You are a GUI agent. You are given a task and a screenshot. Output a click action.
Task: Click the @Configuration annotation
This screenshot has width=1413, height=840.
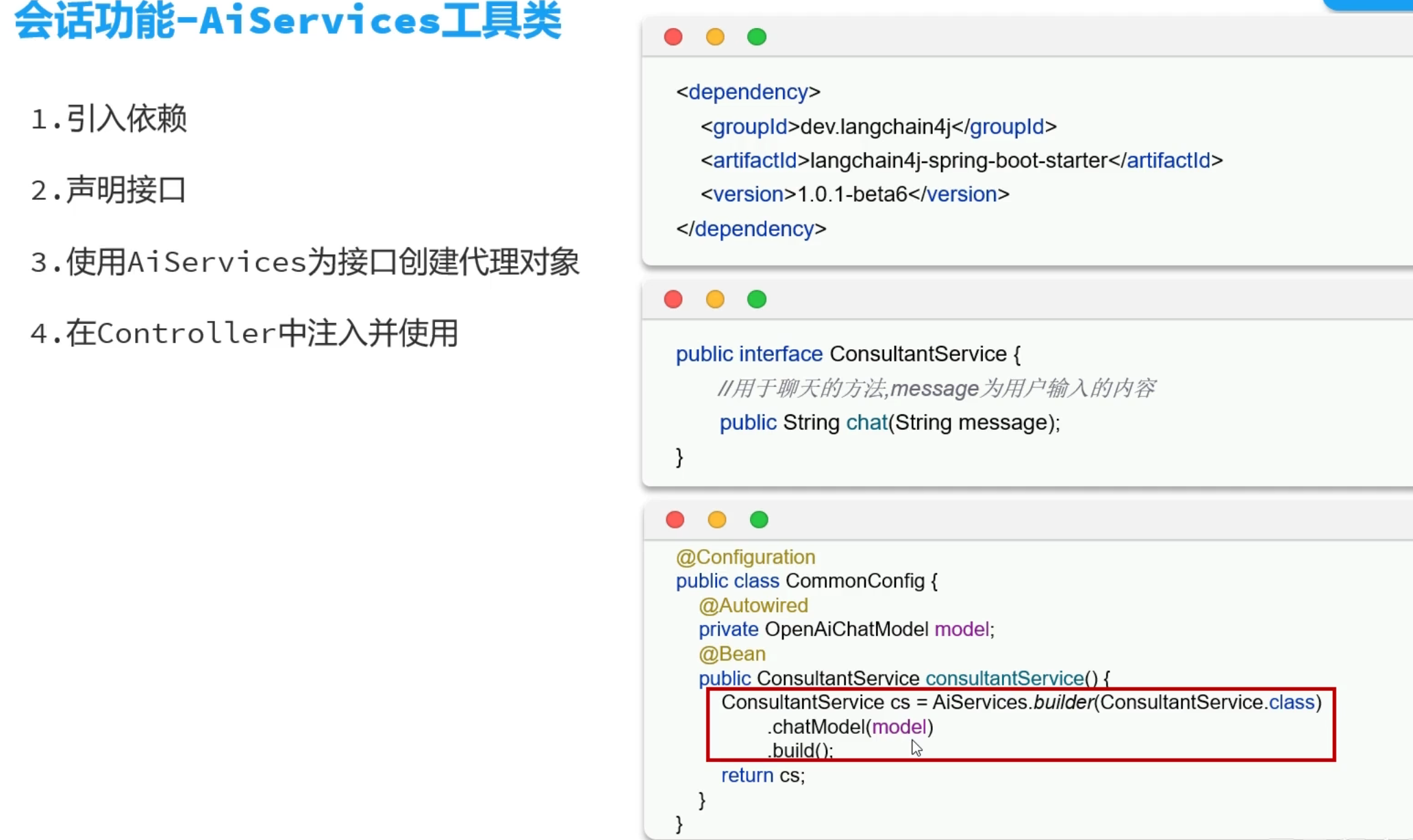745,557
